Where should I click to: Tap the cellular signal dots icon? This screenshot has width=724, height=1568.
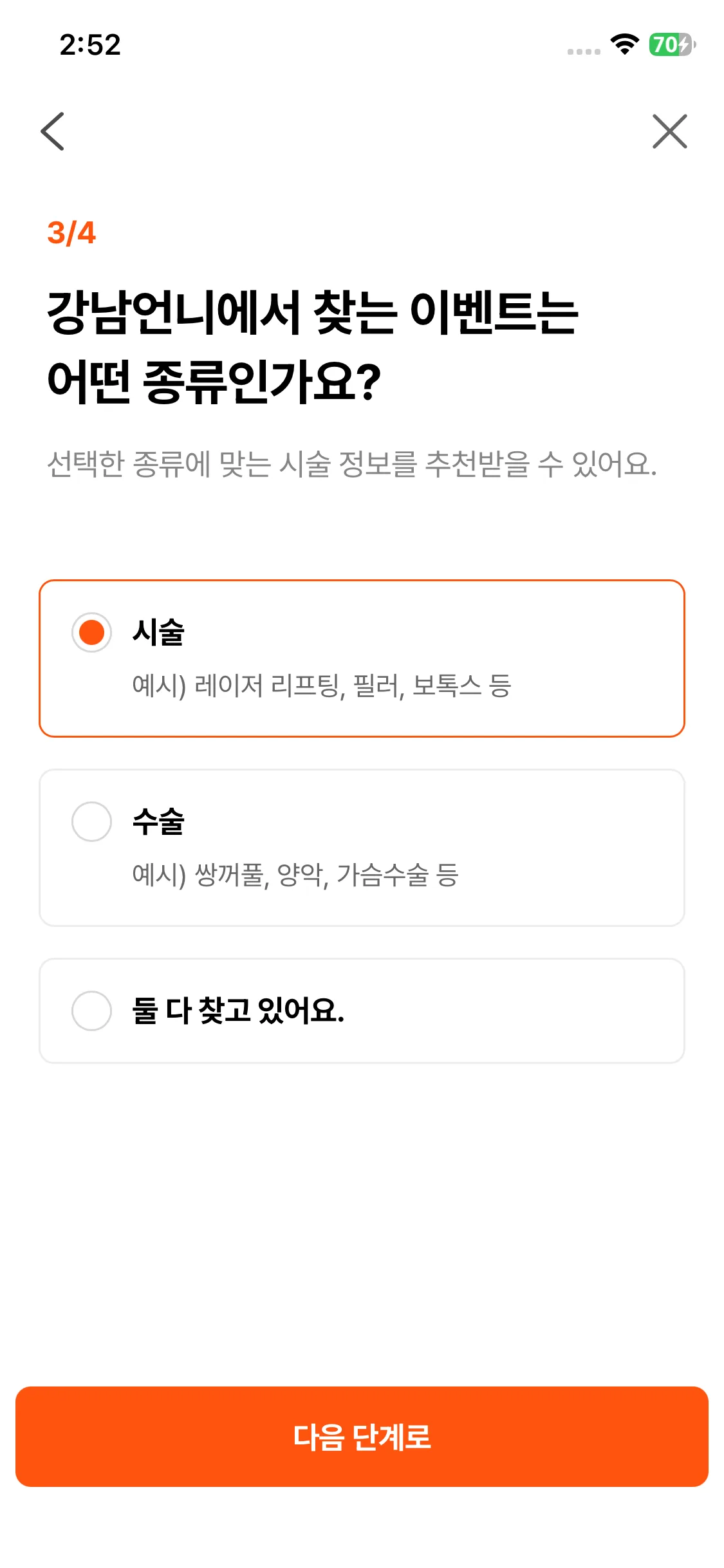click(584, 51)
